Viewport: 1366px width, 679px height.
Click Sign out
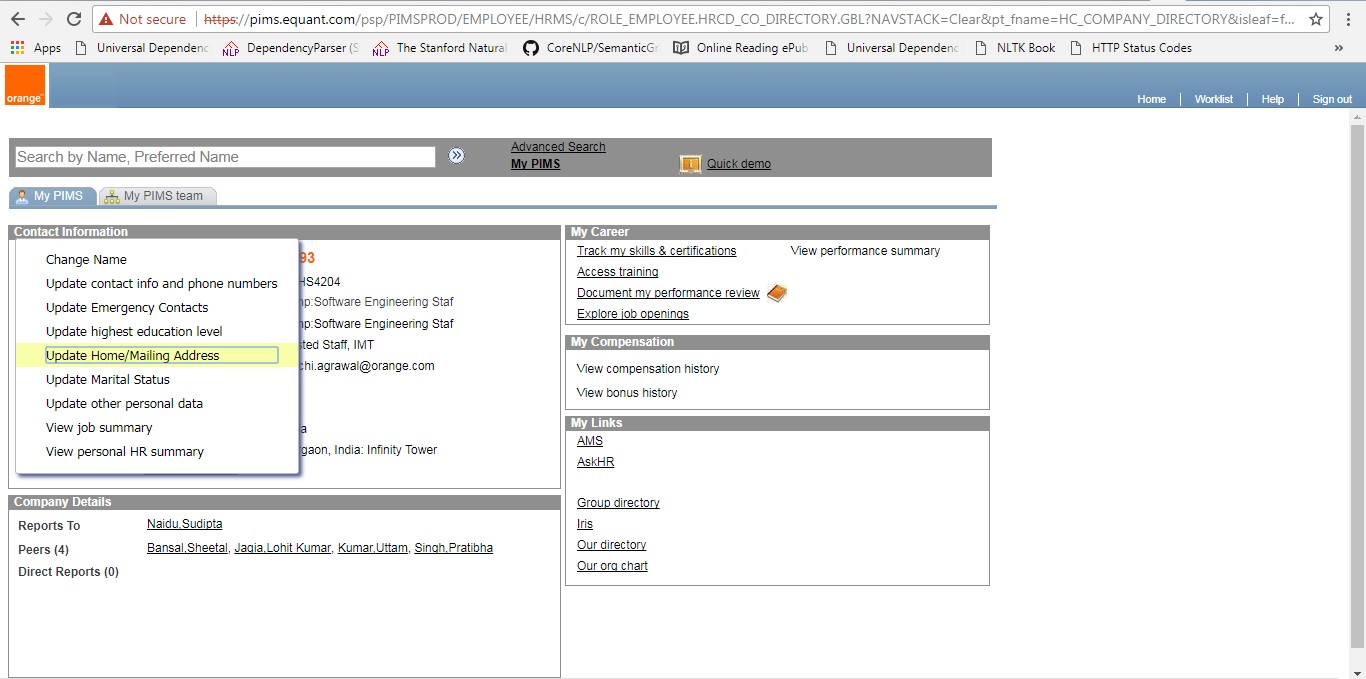(1332, 99)
